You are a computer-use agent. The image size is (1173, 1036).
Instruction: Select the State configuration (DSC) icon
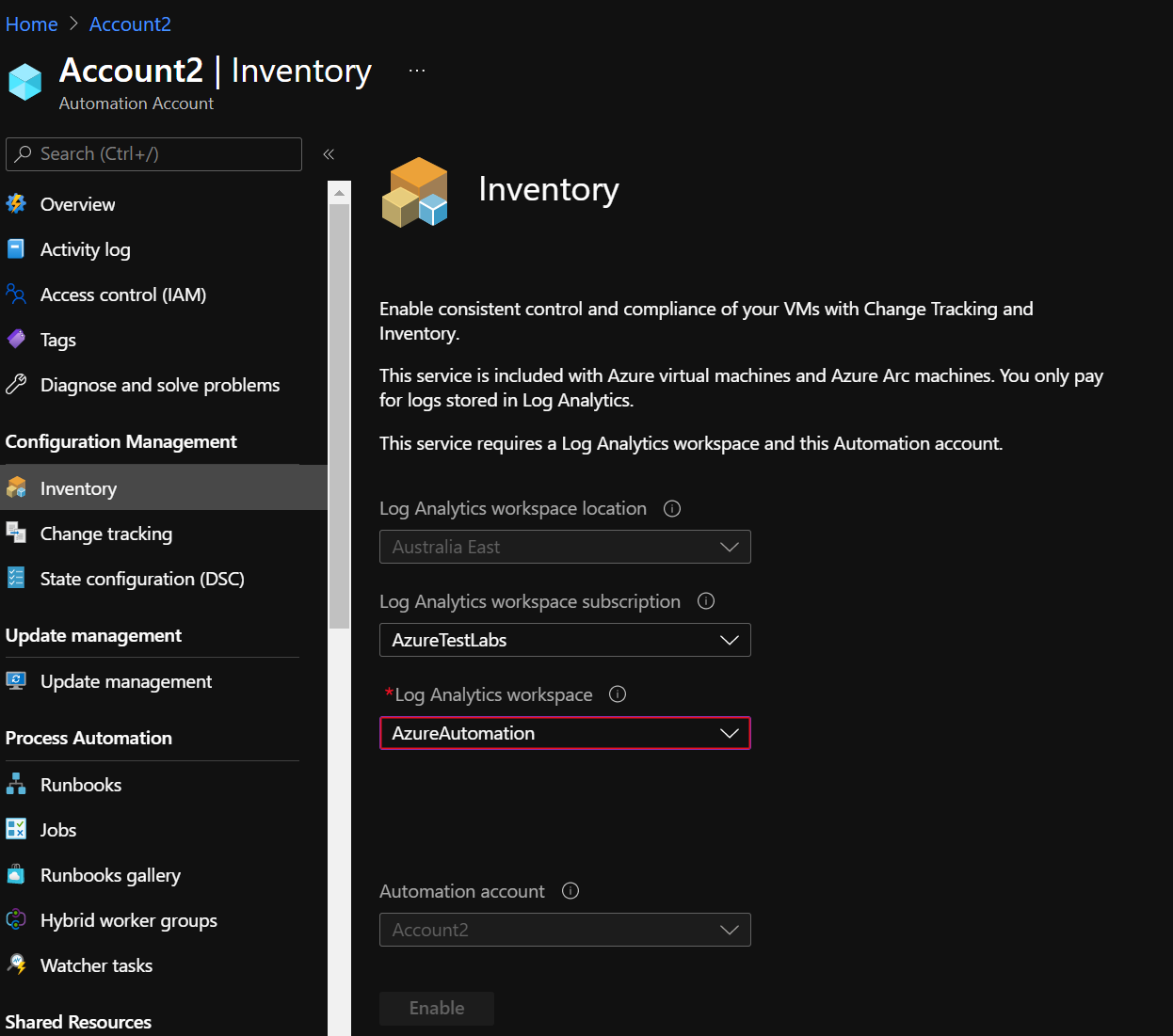coord(17,579)
